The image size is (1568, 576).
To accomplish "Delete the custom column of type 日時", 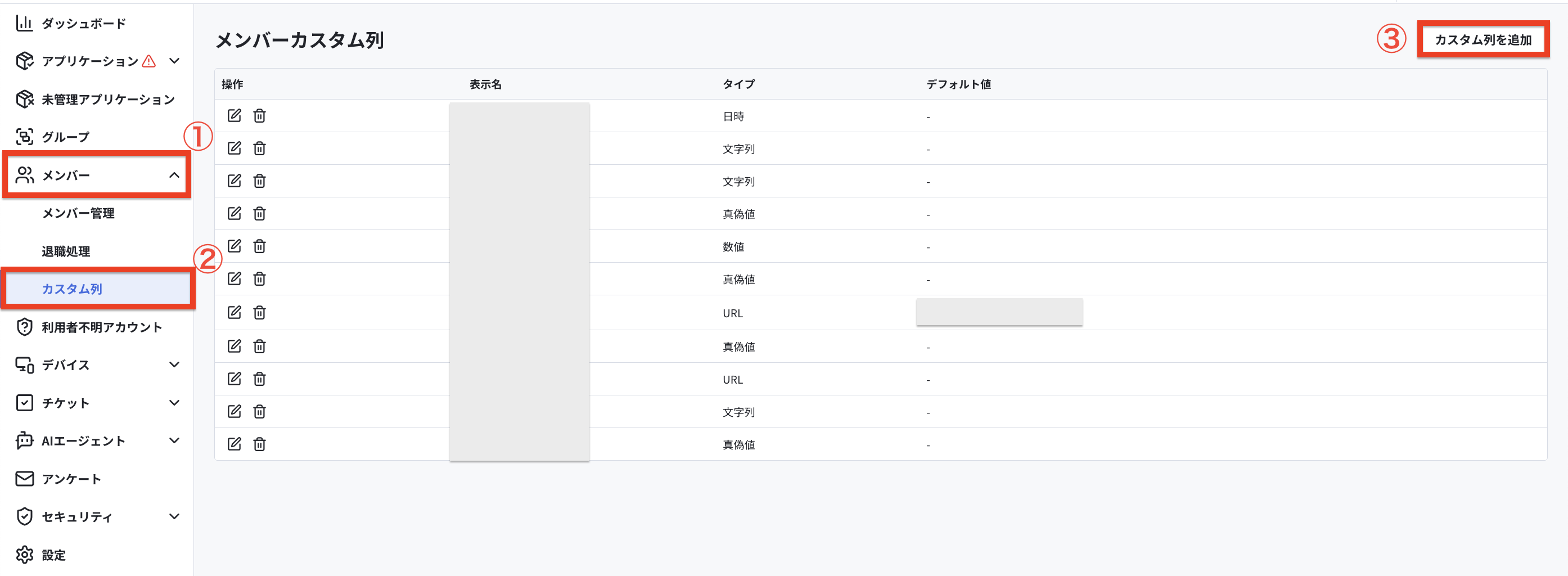I will pyautogui.click(x=259, y=116).
